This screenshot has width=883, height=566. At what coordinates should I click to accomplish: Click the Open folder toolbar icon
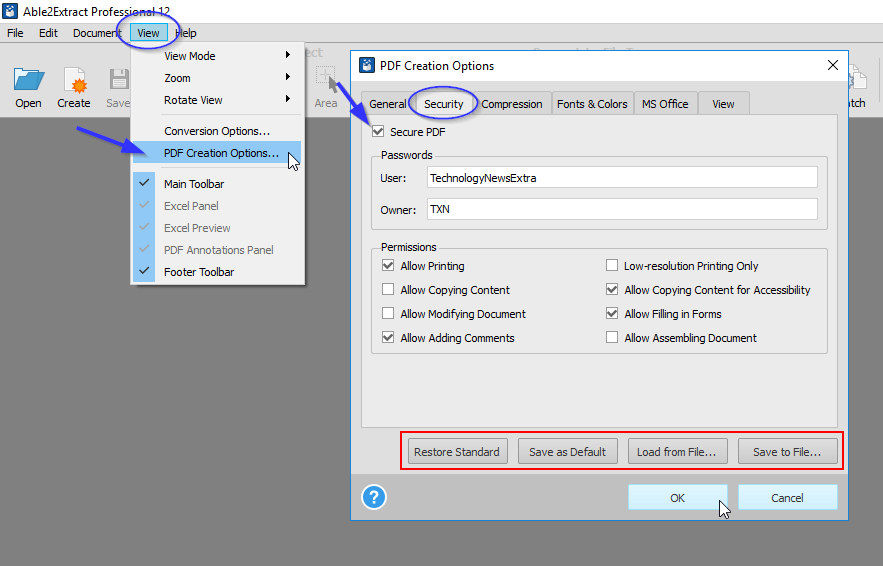point(29,80)
